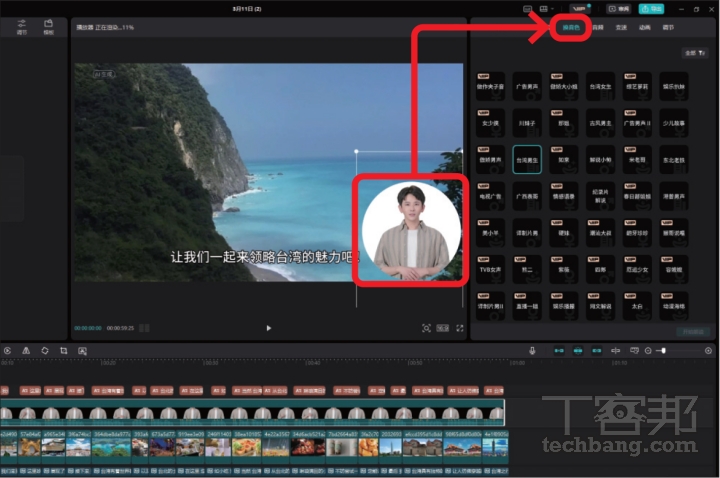Select the 广告男声 II voice card
The width and height of the screenshot is (720, 478).
637,123
